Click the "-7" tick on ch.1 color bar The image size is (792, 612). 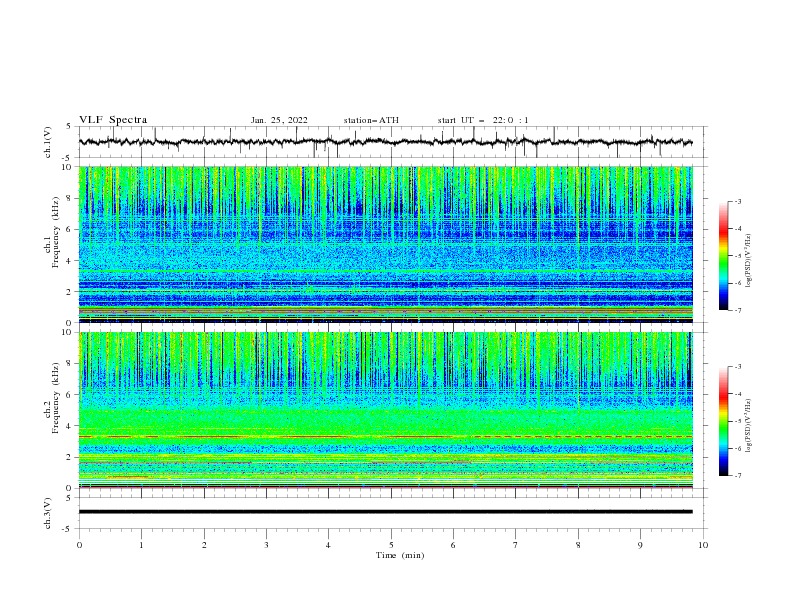pos(738,310)
